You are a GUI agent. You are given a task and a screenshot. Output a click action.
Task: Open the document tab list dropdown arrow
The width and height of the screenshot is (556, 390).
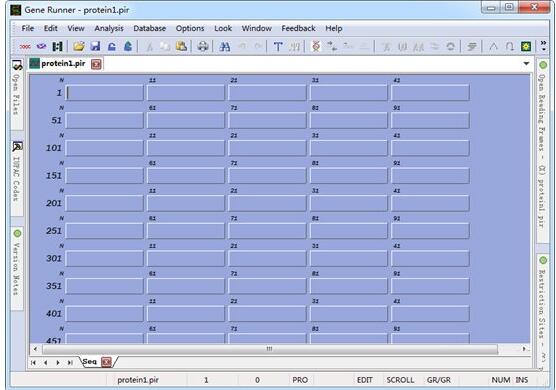(527, 63)
